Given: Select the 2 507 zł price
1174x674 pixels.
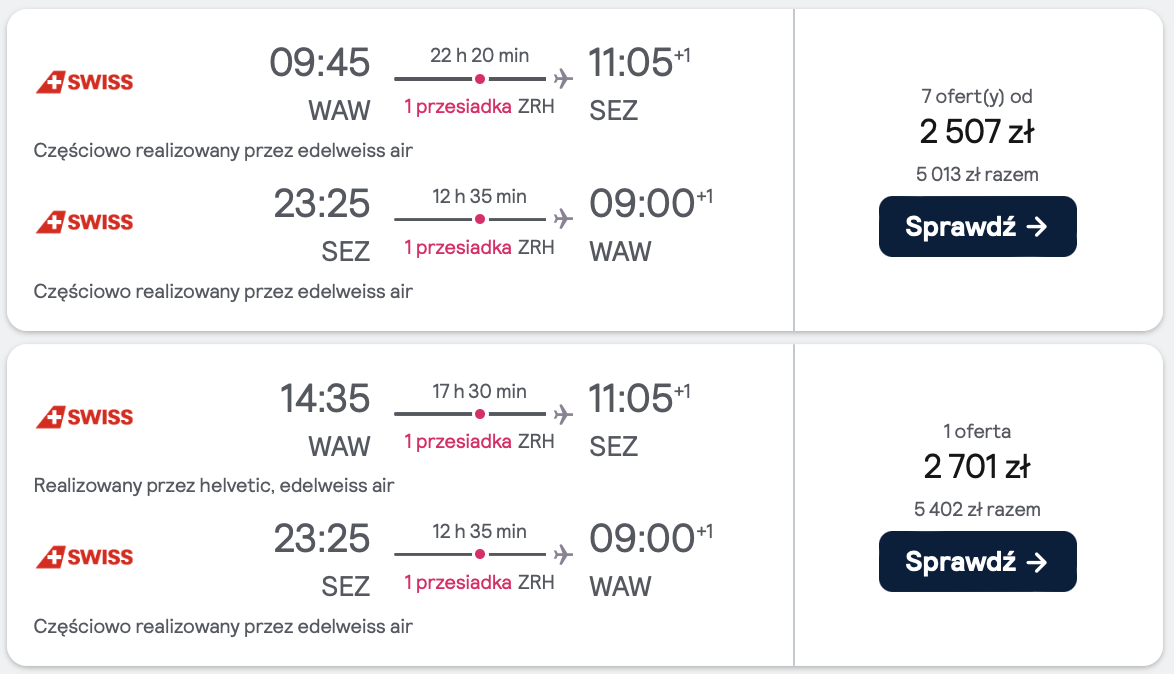Looking at the screenshot, I should (x=977, y=132).
